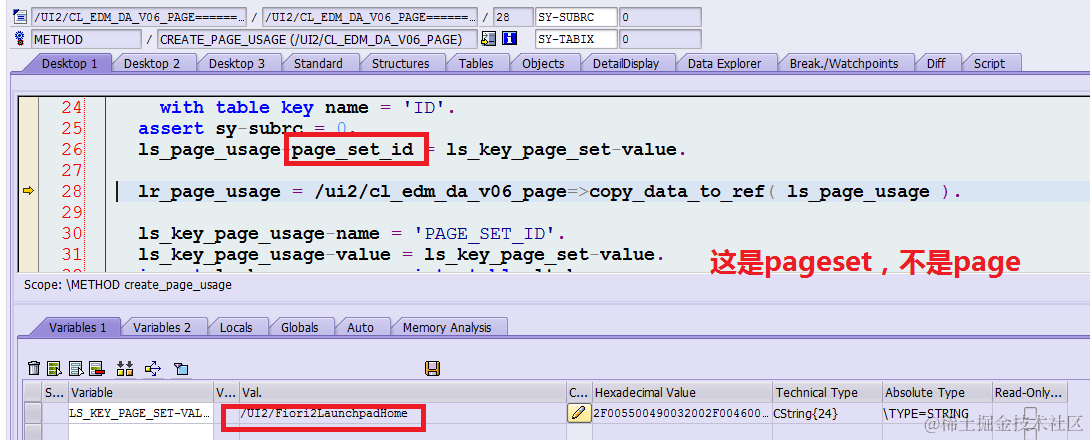Click the yellow block with branching arrows icon
Viewport: 1090px width, 440px height.
(x=153, y=368)
